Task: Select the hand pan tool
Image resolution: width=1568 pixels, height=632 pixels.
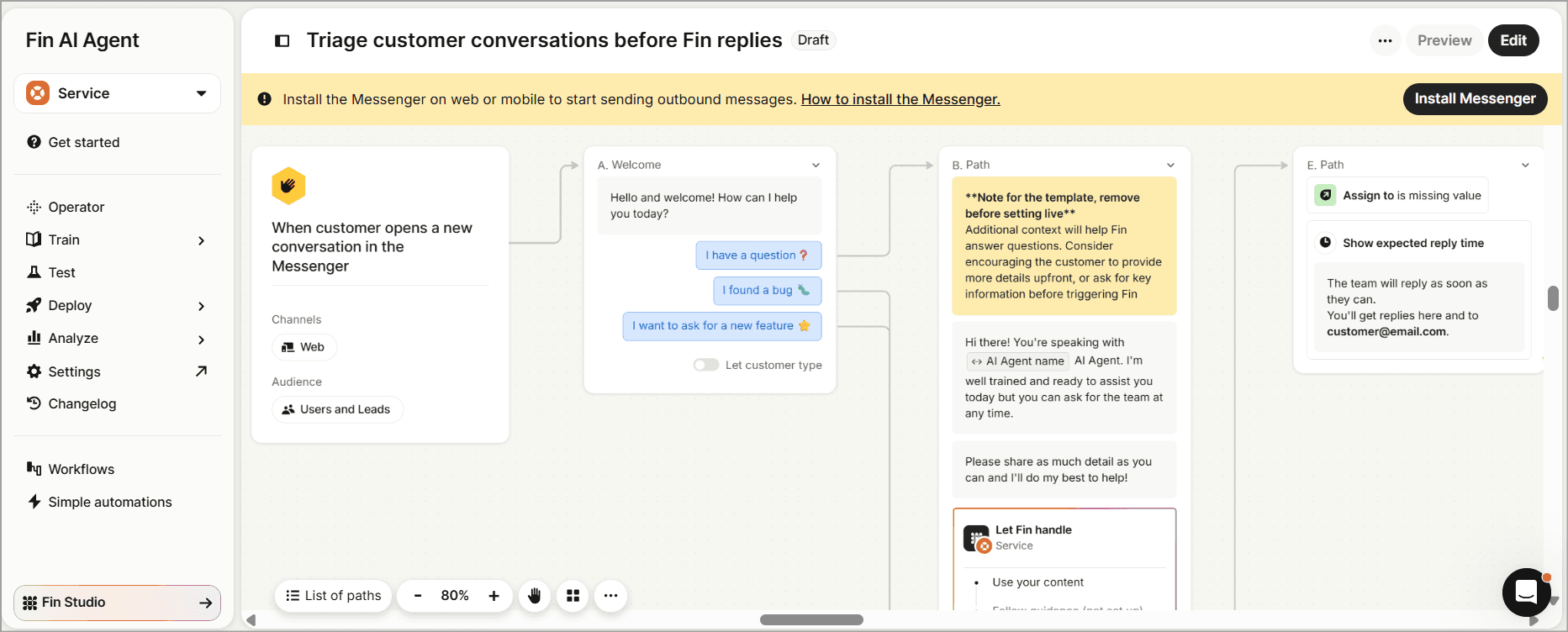Action: click(535, 596)
